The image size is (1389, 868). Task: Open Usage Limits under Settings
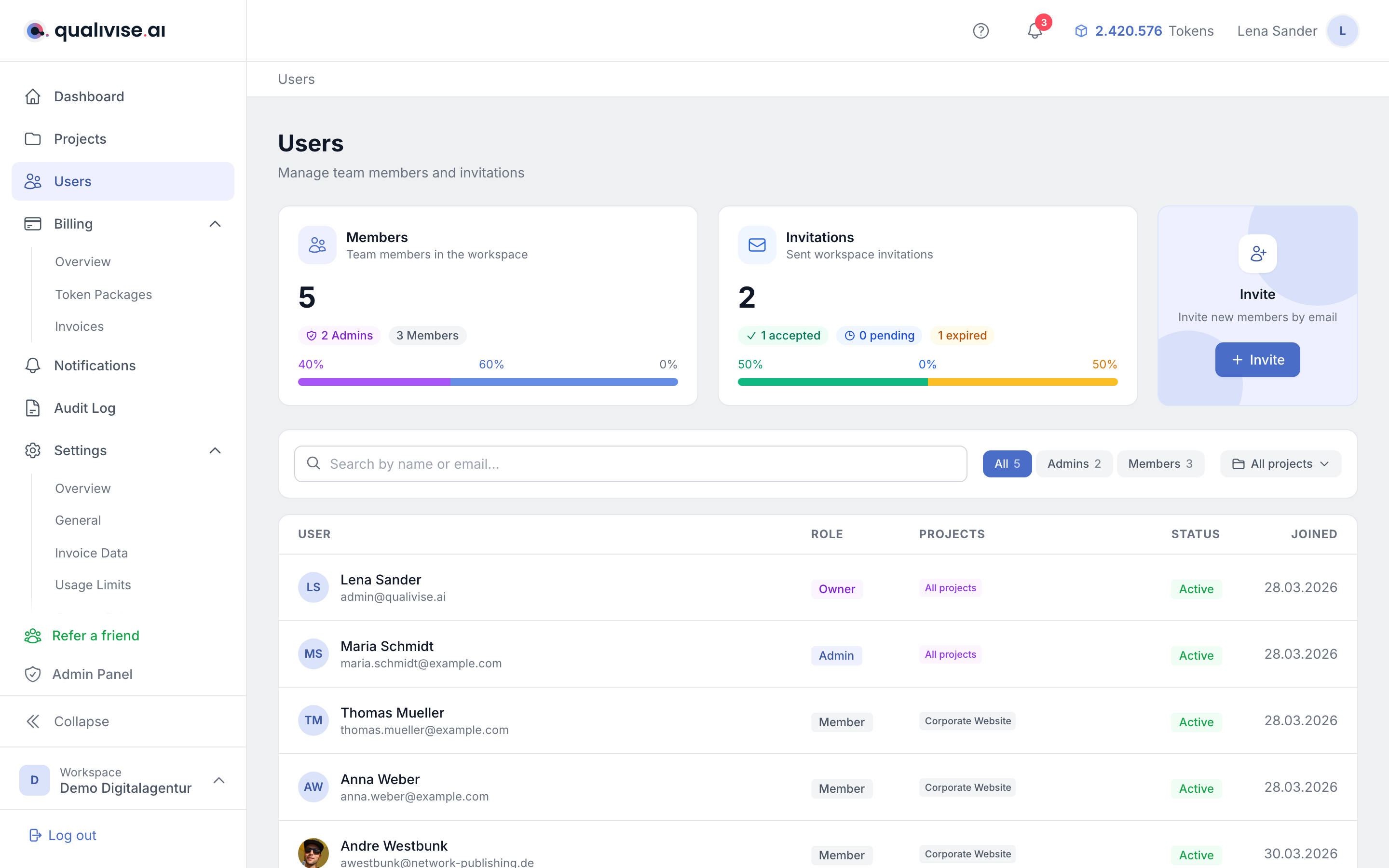pyautogui.click(x=93, y=585)
